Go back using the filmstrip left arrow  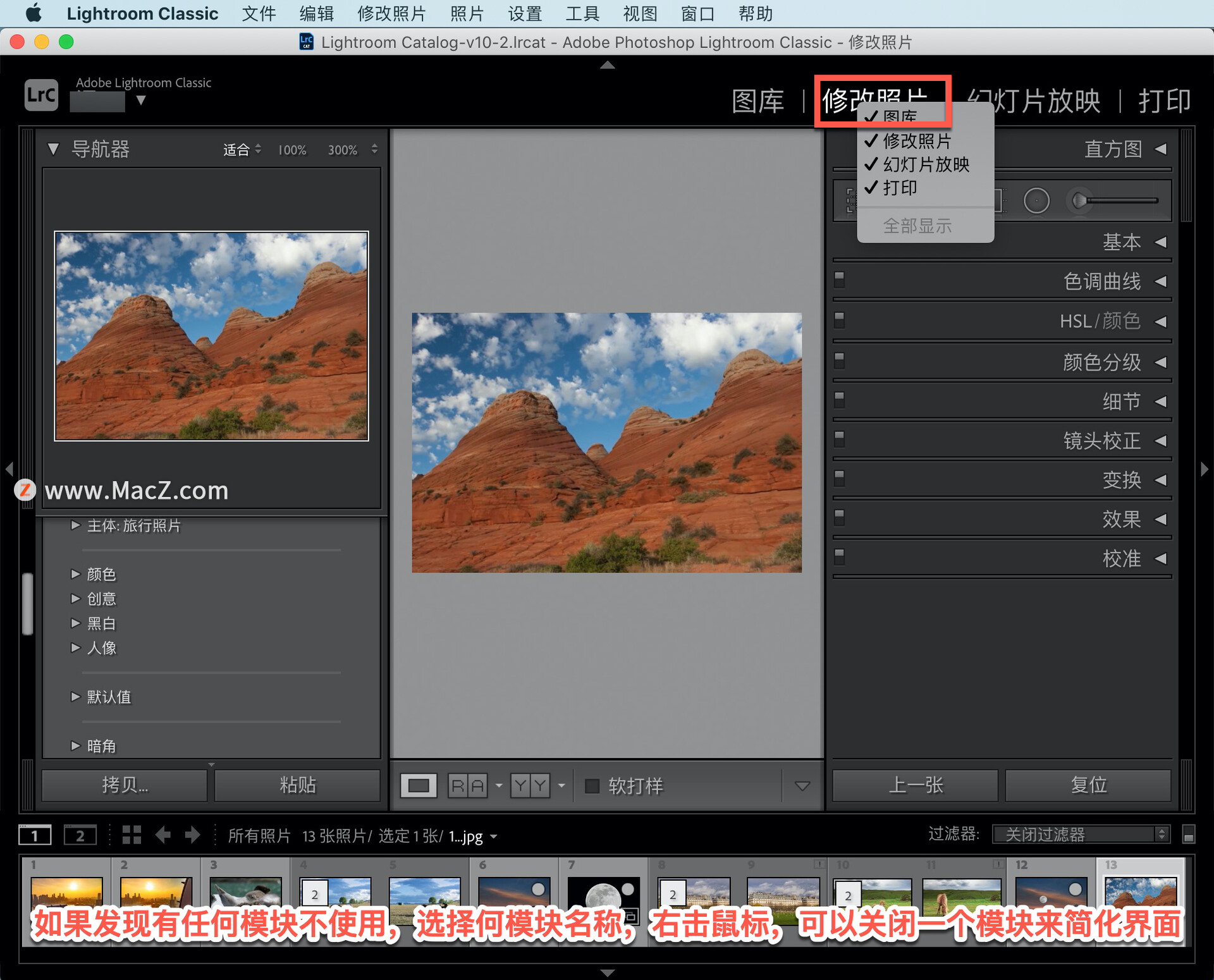(163, 835)
